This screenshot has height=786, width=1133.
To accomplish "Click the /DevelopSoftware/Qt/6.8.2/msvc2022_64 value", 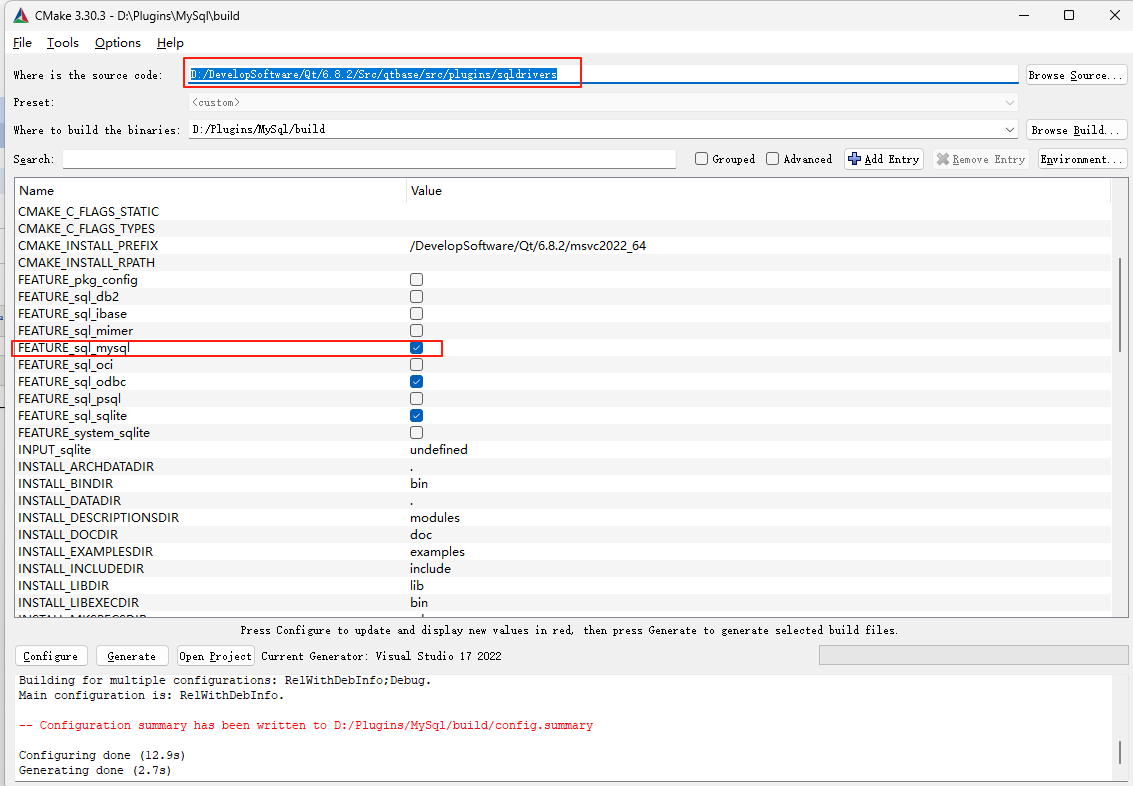I will [527, 246].
